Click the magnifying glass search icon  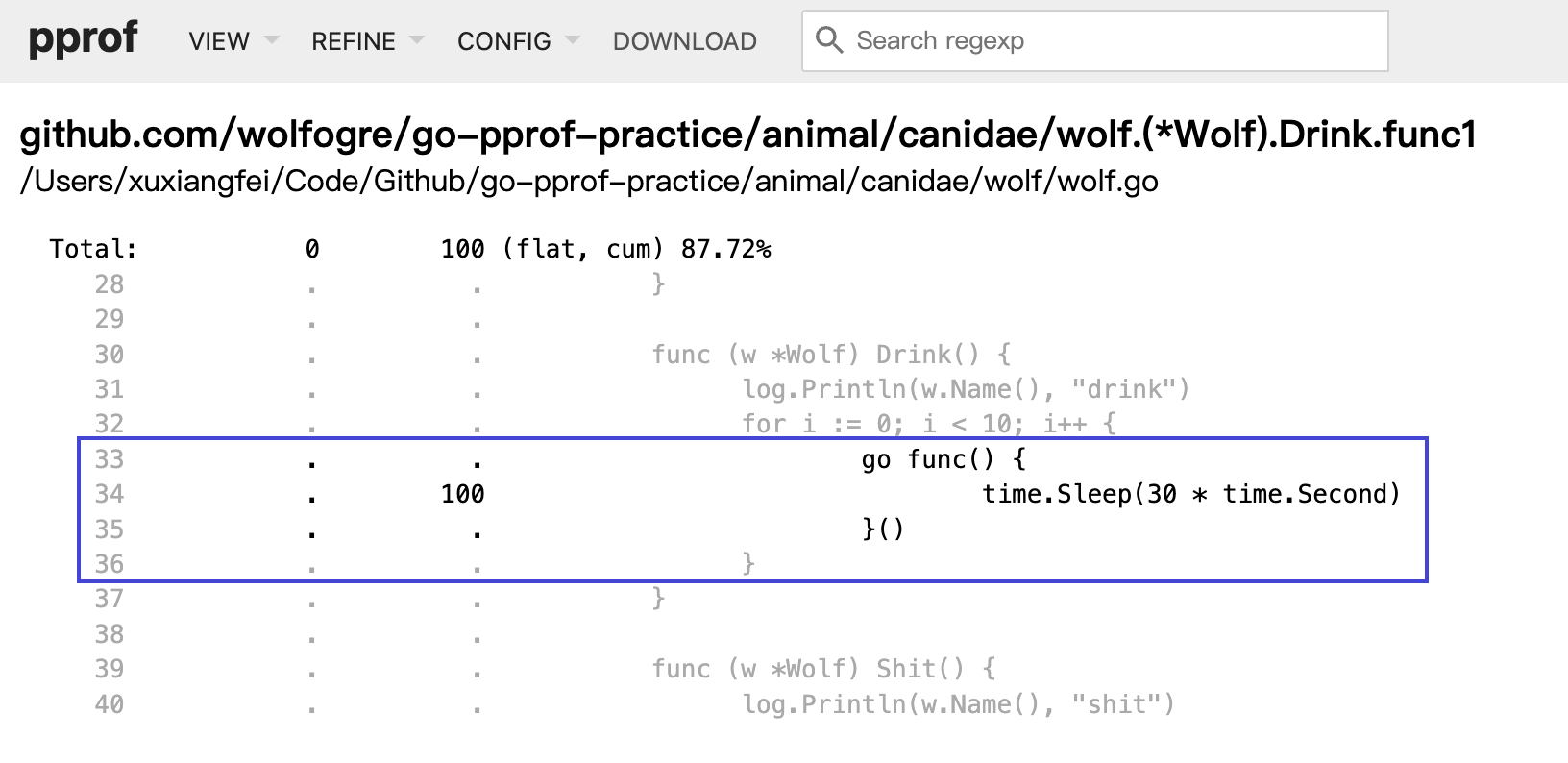[x=828, y=40]
